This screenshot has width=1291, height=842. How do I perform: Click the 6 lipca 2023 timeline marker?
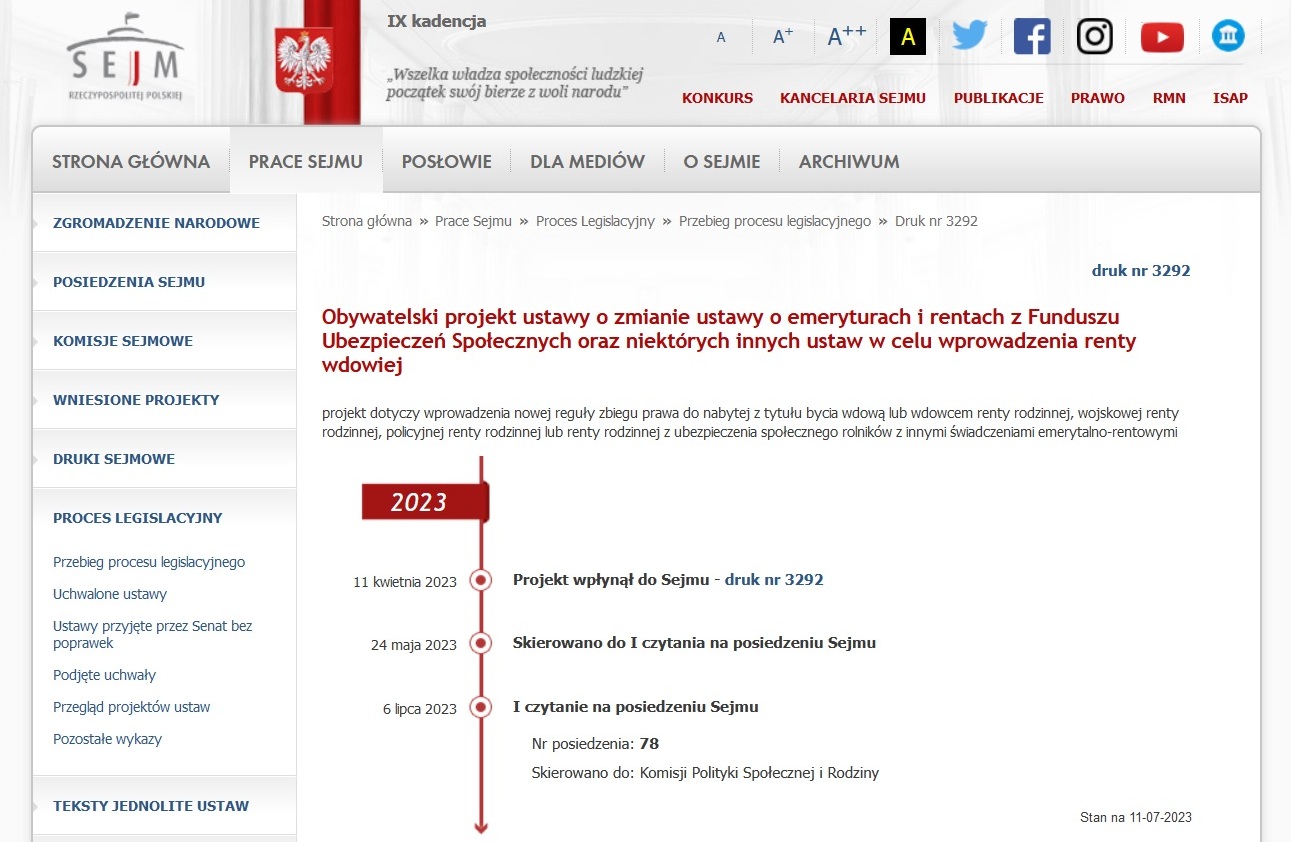pos(481,708)
